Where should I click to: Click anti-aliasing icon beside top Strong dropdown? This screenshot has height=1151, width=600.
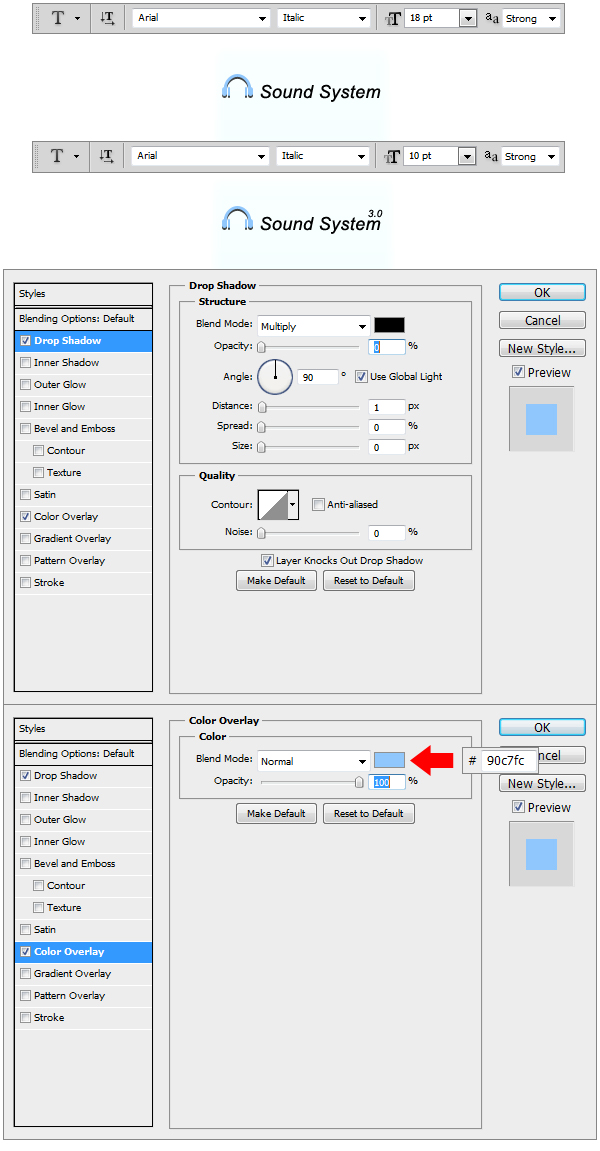tap(491, 19)
